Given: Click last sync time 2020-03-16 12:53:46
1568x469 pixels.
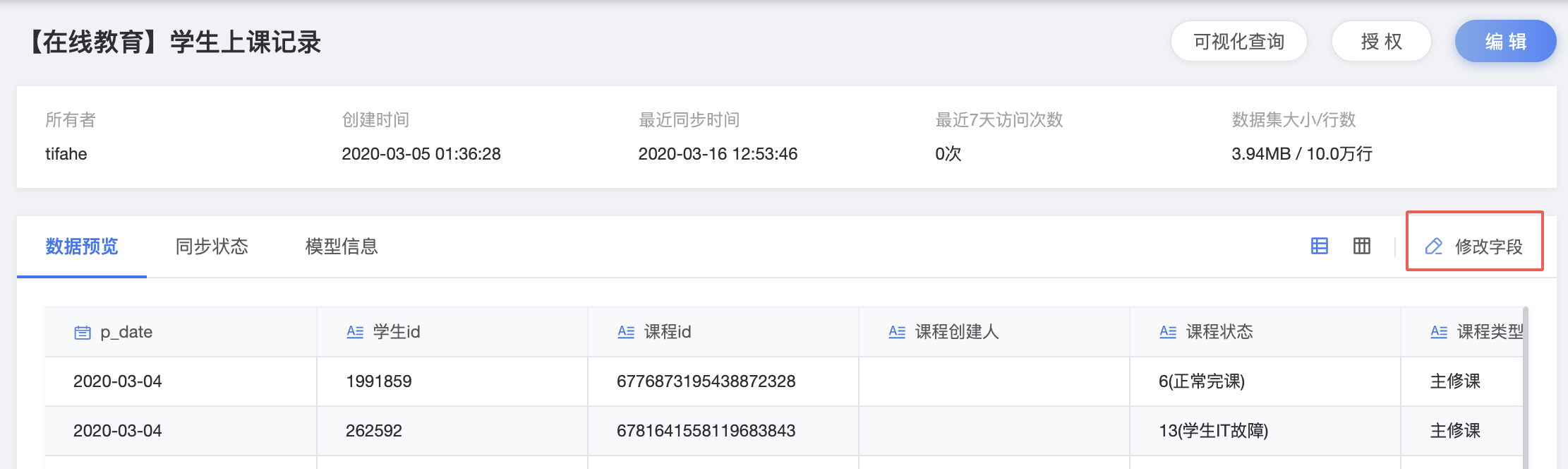Looking at the screenshot, I should coord(718,154).
